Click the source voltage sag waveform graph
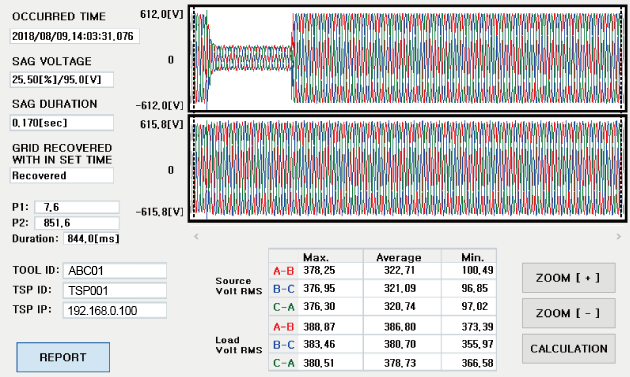The width and height of the screenshot is (630, 377). (x=407, y=59)
